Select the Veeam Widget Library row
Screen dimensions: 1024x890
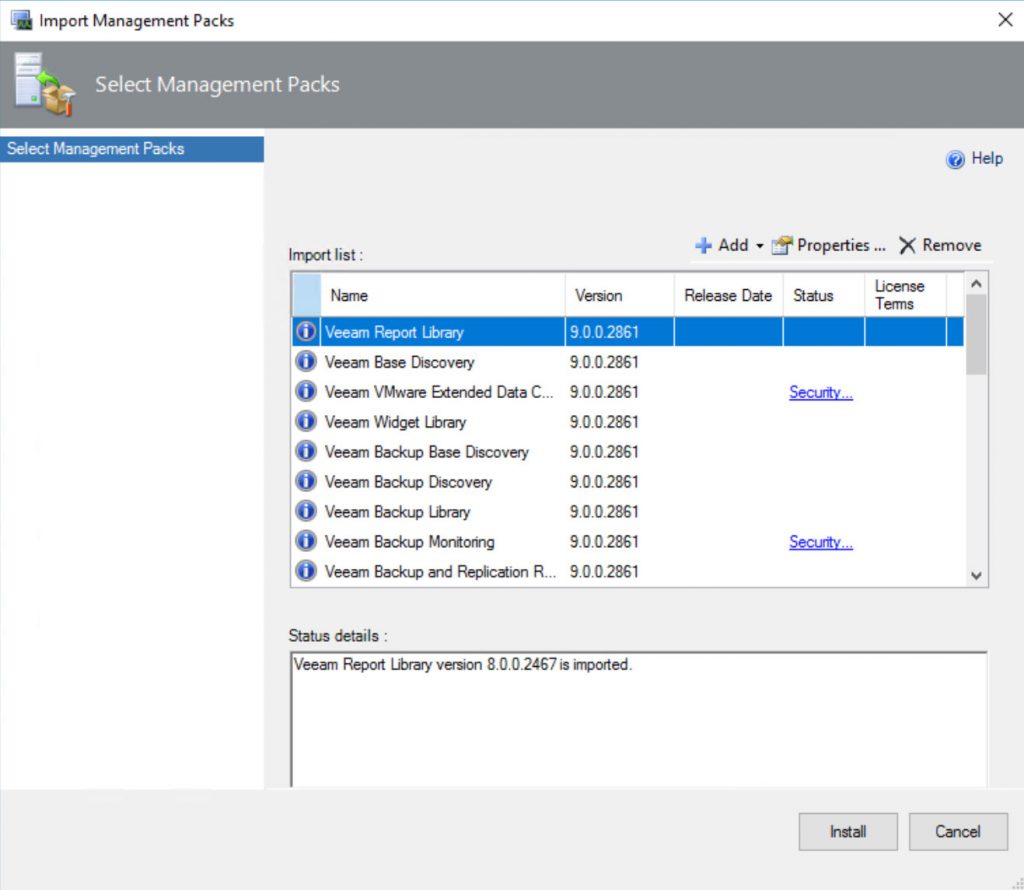[628, 422]
